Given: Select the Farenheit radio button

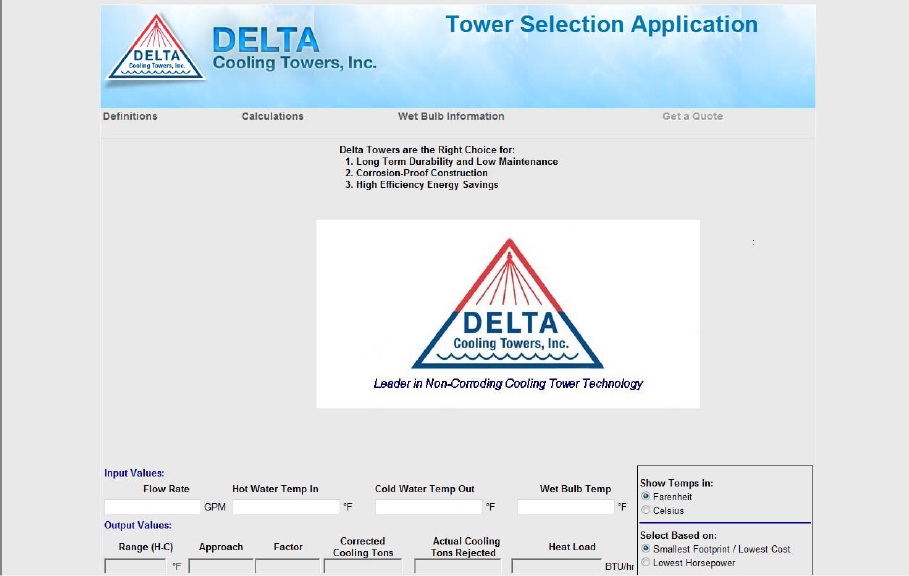Looking at the screenshot, I should click(x=646, y=496).
